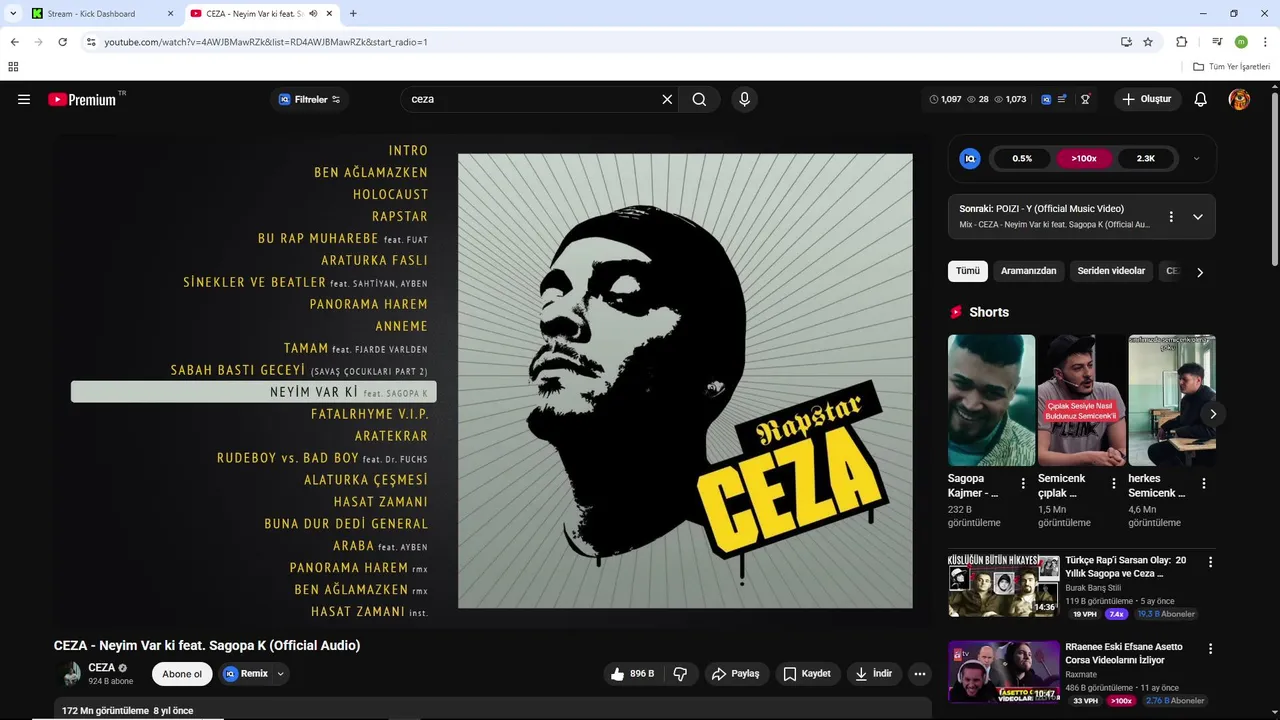Clear the search box with the X icon

click(667, 99)
